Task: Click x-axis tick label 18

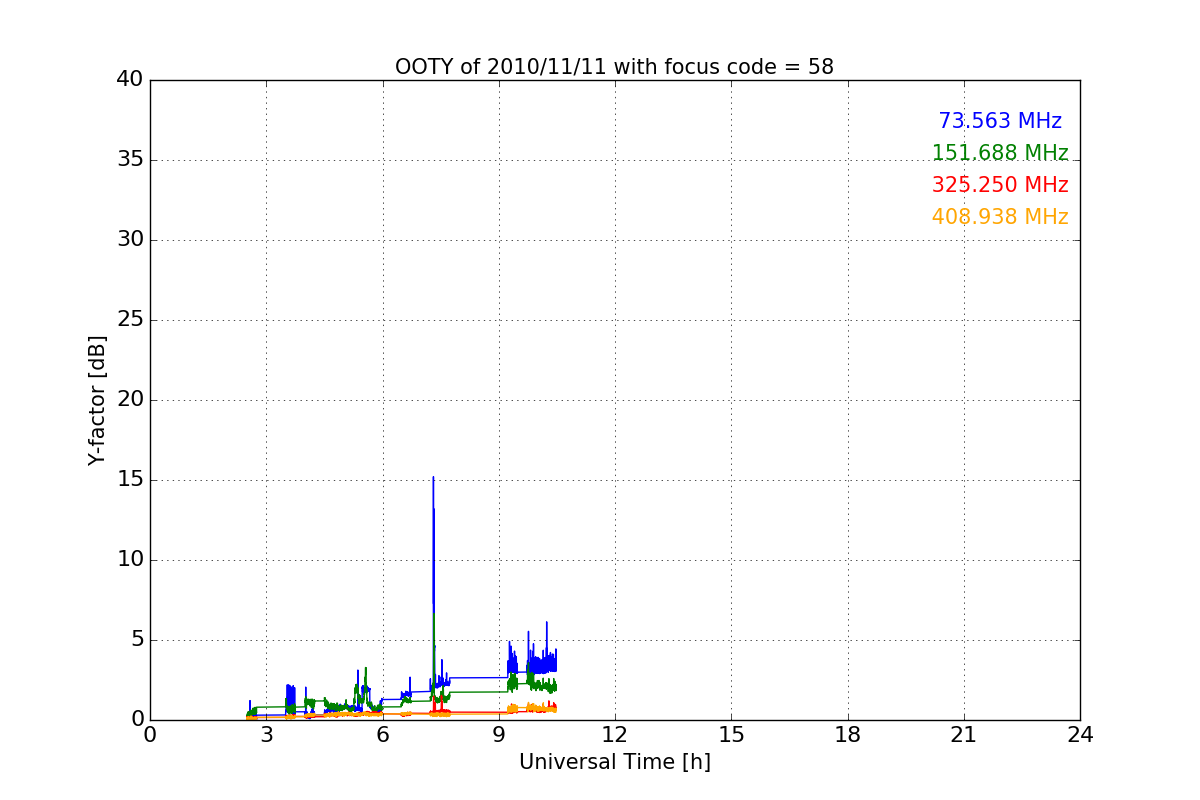Action: coord(848,733)
